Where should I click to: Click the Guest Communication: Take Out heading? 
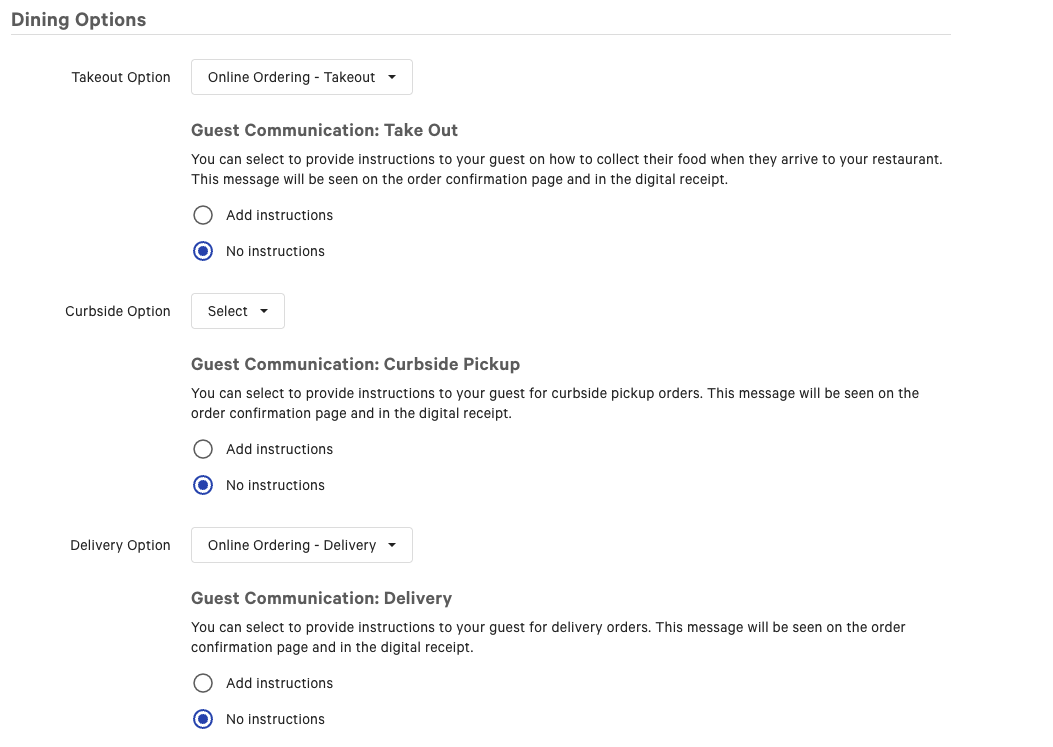pyautogui.click(x=324, y=130)
